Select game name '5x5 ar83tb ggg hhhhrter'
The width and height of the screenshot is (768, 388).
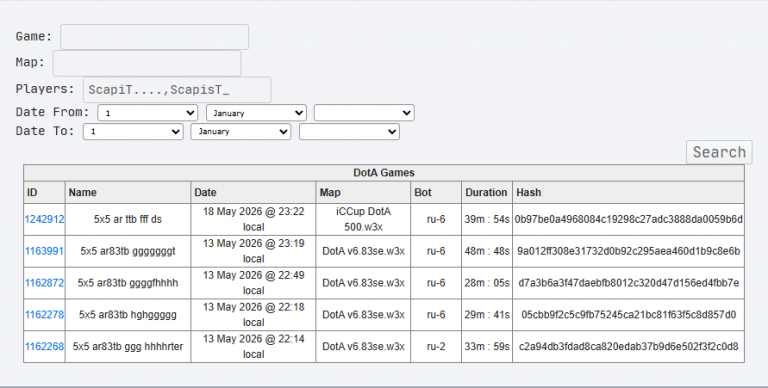[128, 347]
